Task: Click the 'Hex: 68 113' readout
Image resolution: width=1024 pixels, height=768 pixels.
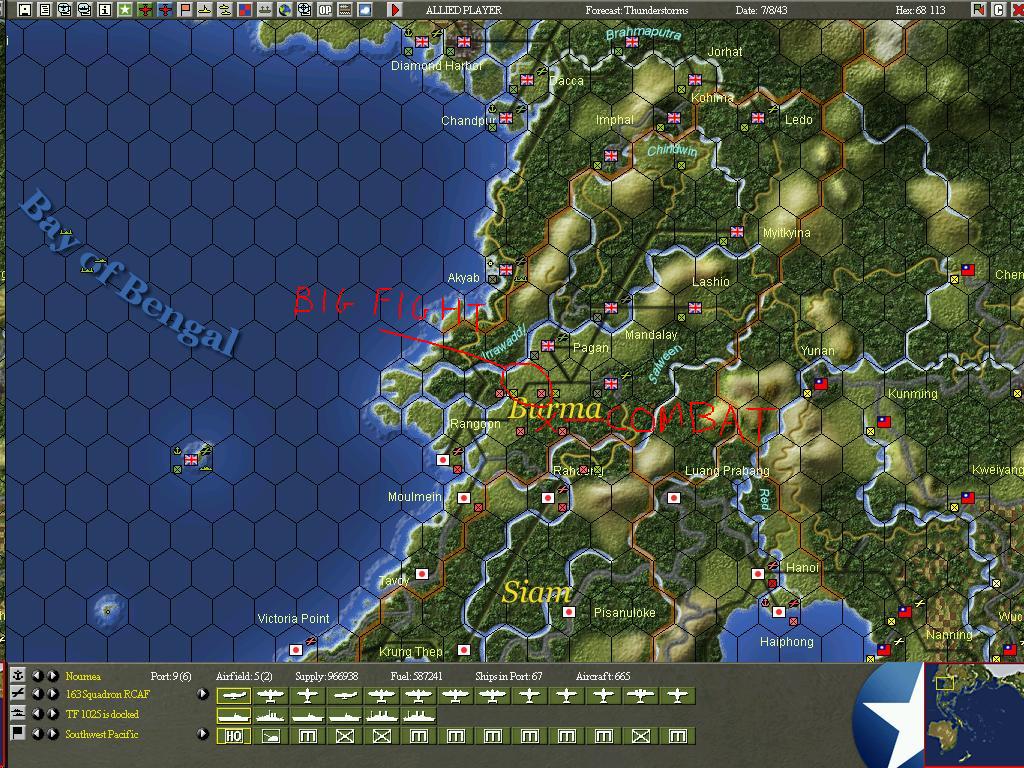Action: coord(921,10)
